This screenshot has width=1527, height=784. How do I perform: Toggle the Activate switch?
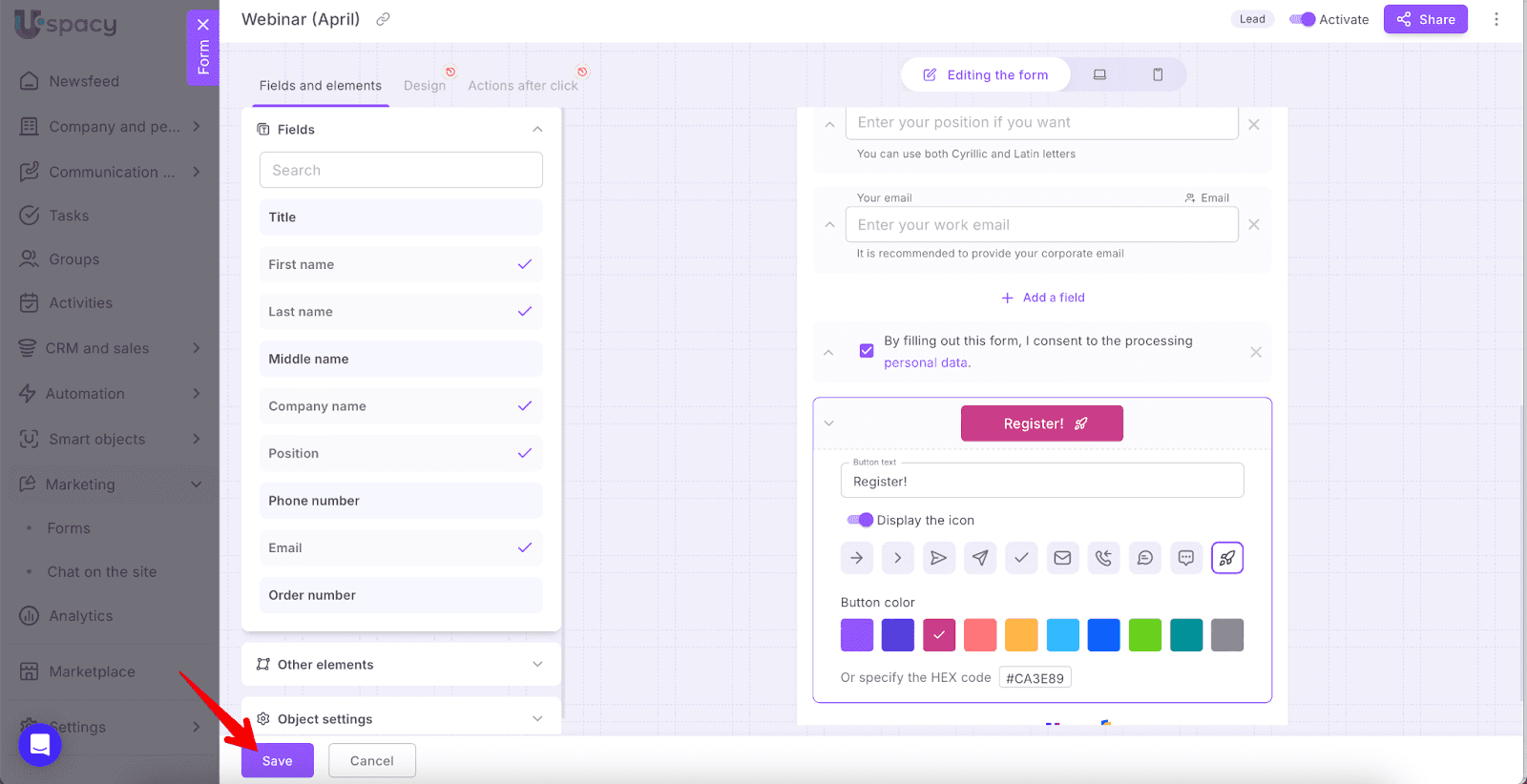click(1302, 19)
